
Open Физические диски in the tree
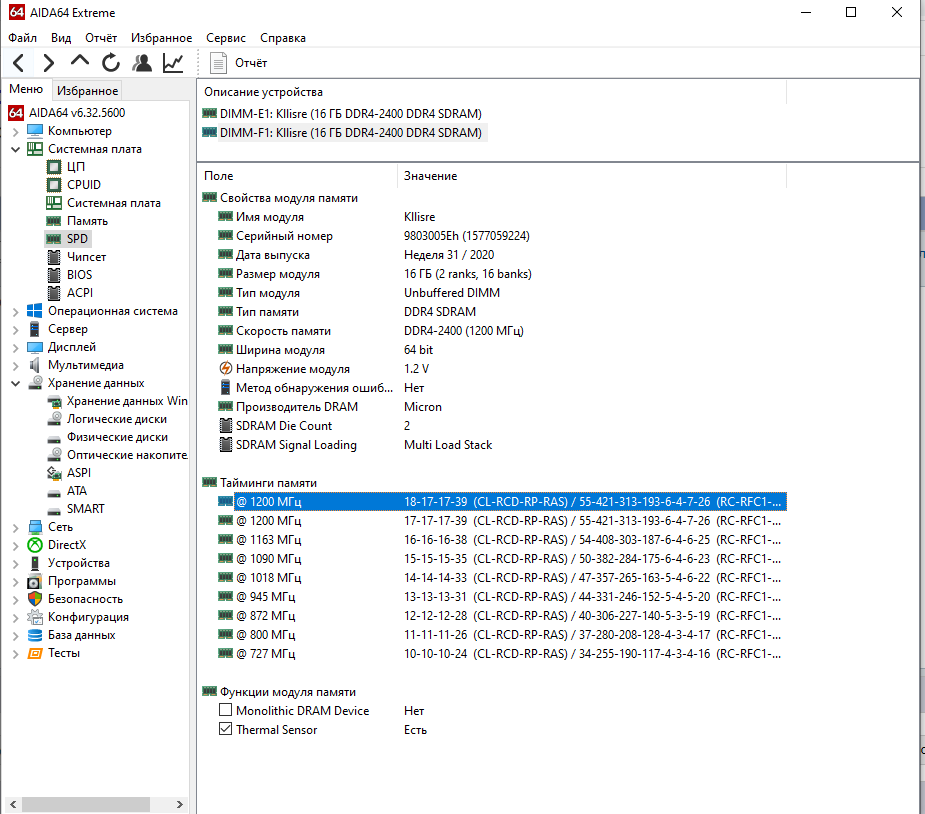(117, 437)
